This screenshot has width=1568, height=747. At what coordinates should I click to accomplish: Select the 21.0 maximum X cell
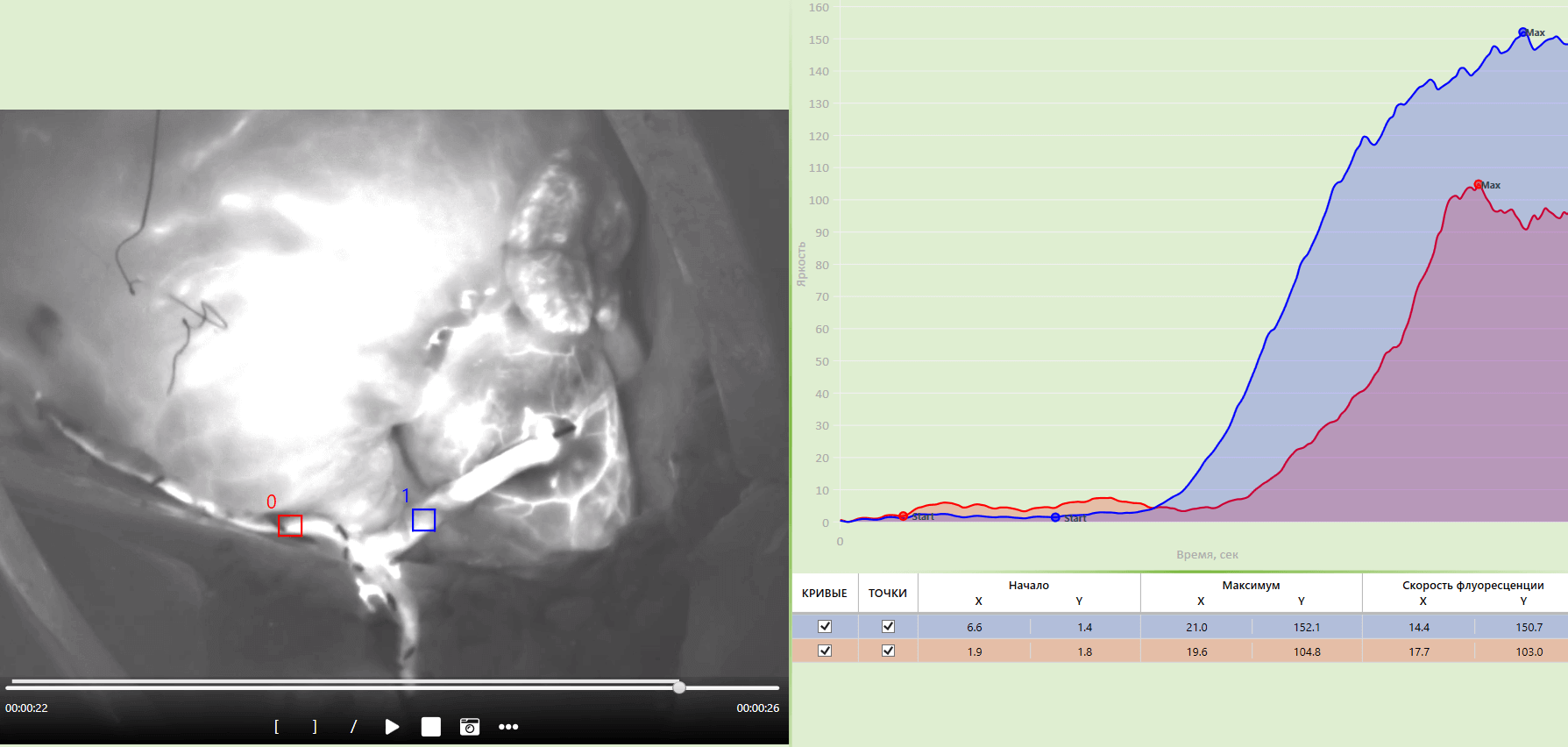click(x=1196, y=627)
